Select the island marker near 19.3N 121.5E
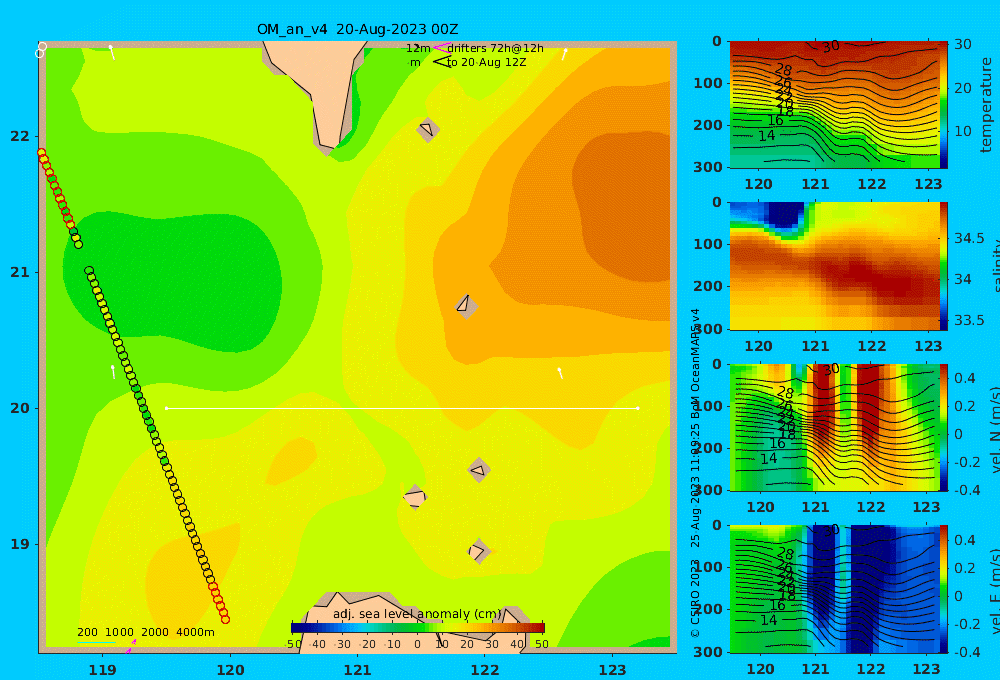This screenshot has width=1000, height=680. tap(415, 497)
